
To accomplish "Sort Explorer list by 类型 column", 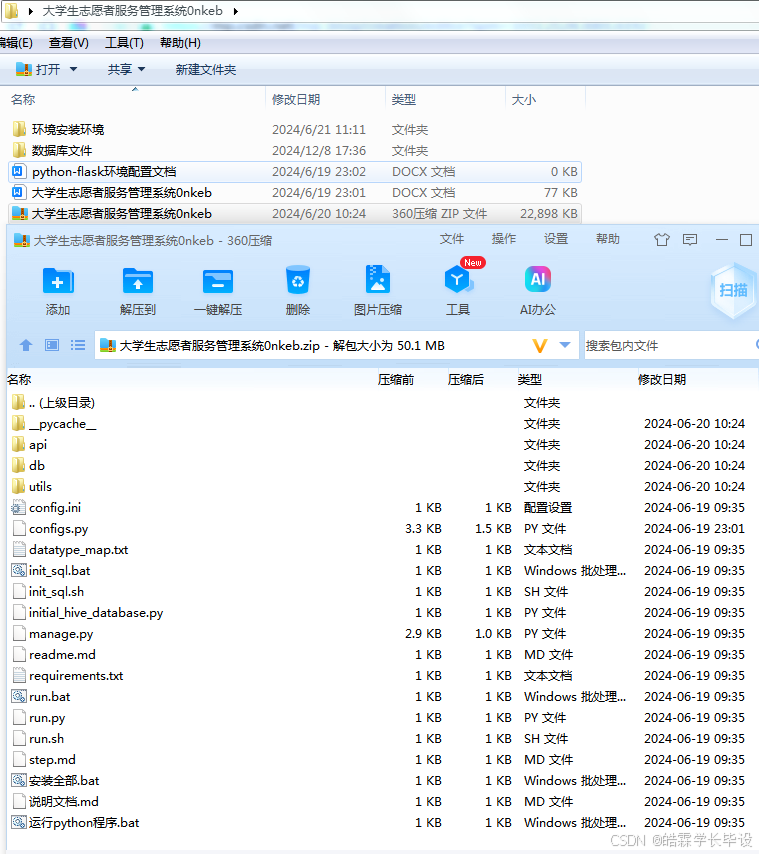I will click(404, 100).
